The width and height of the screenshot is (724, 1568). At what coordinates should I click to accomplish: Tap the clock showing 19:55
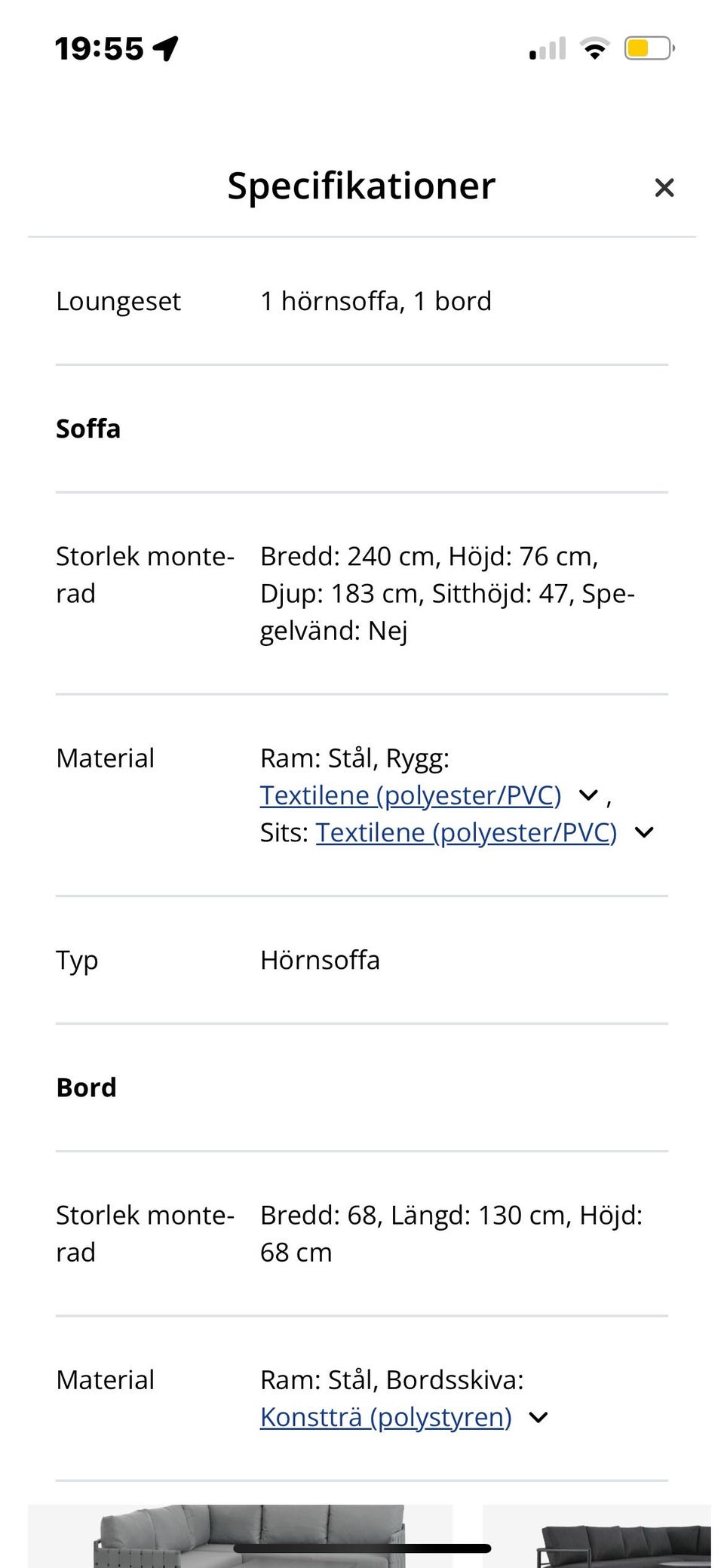tap(99, 49)
